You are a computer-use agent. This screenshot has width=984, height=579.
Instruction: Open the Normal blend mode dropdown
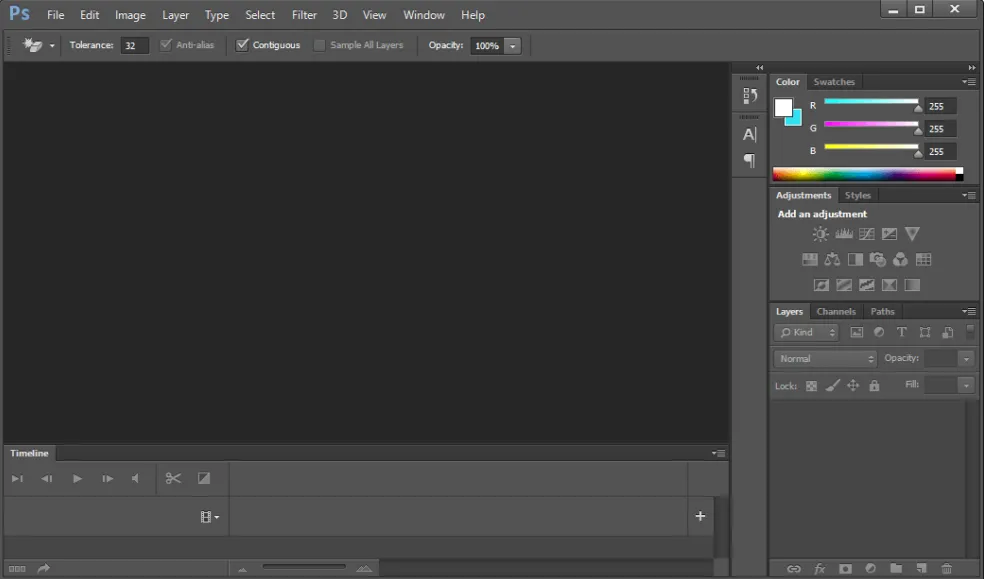(x=825, y=359)
